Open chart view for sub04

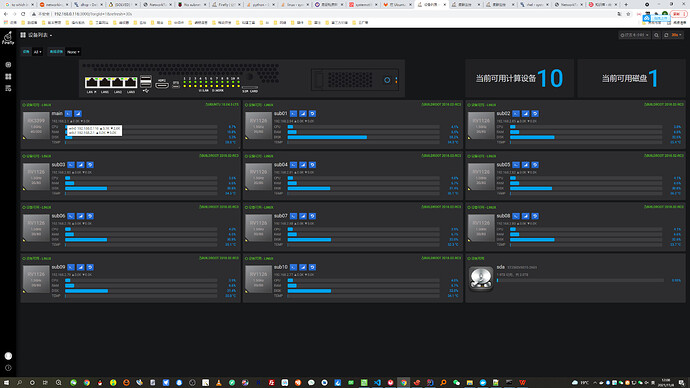tap(303, 165)
